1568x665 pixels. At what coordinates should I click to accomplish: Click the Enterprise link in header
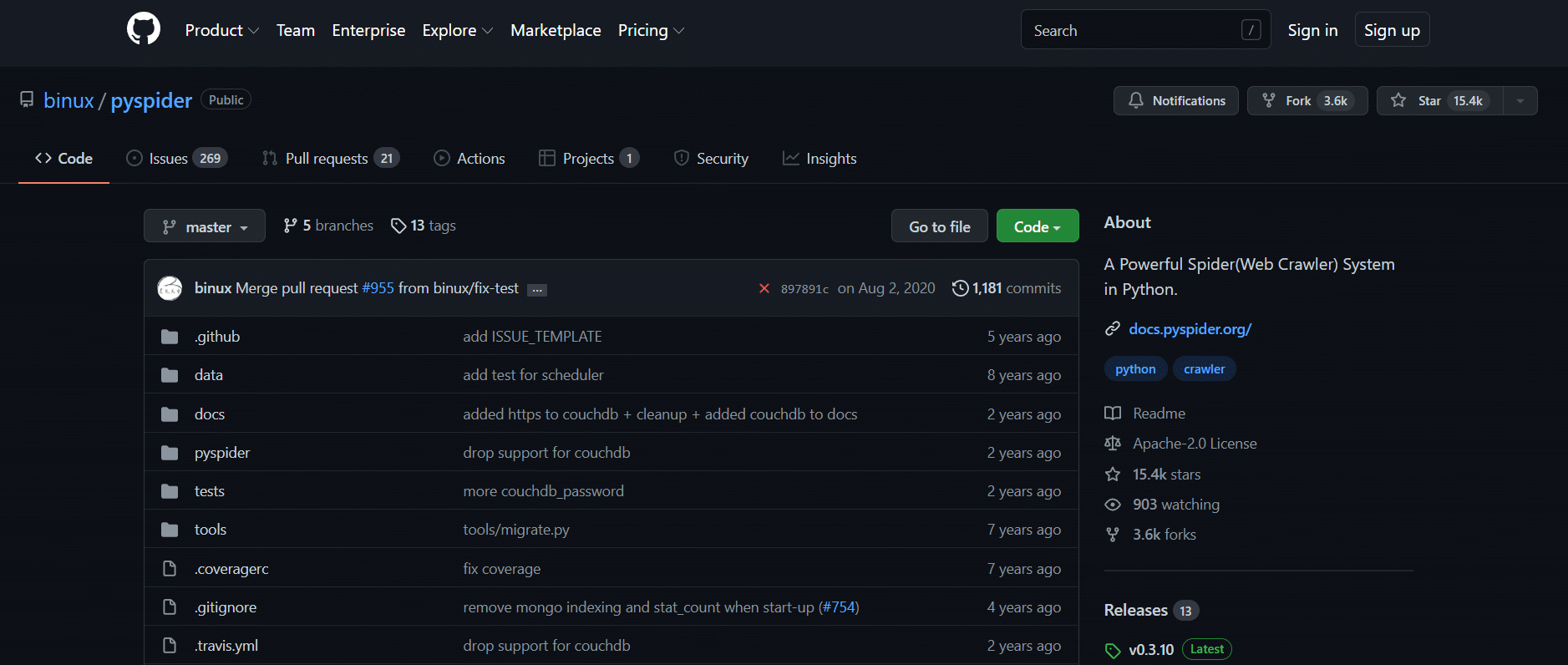(x=368, y=30)
